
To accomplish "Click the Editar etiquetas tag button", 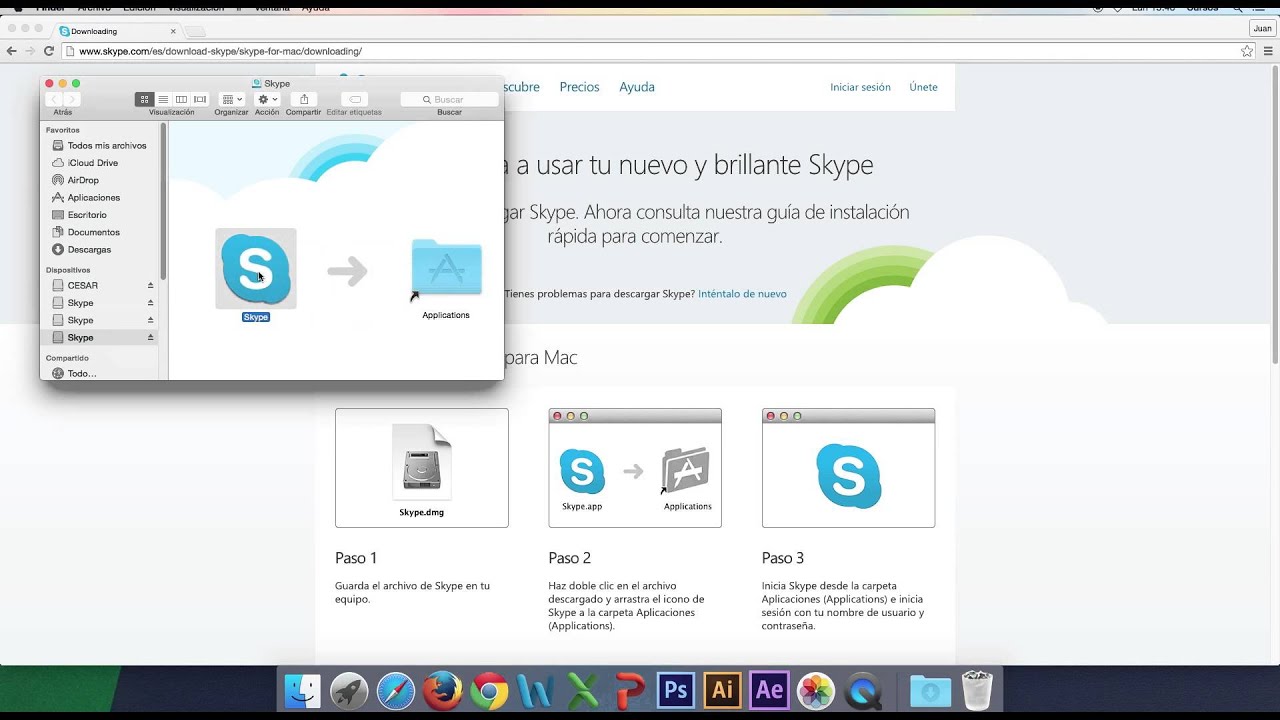I will 354,99.
